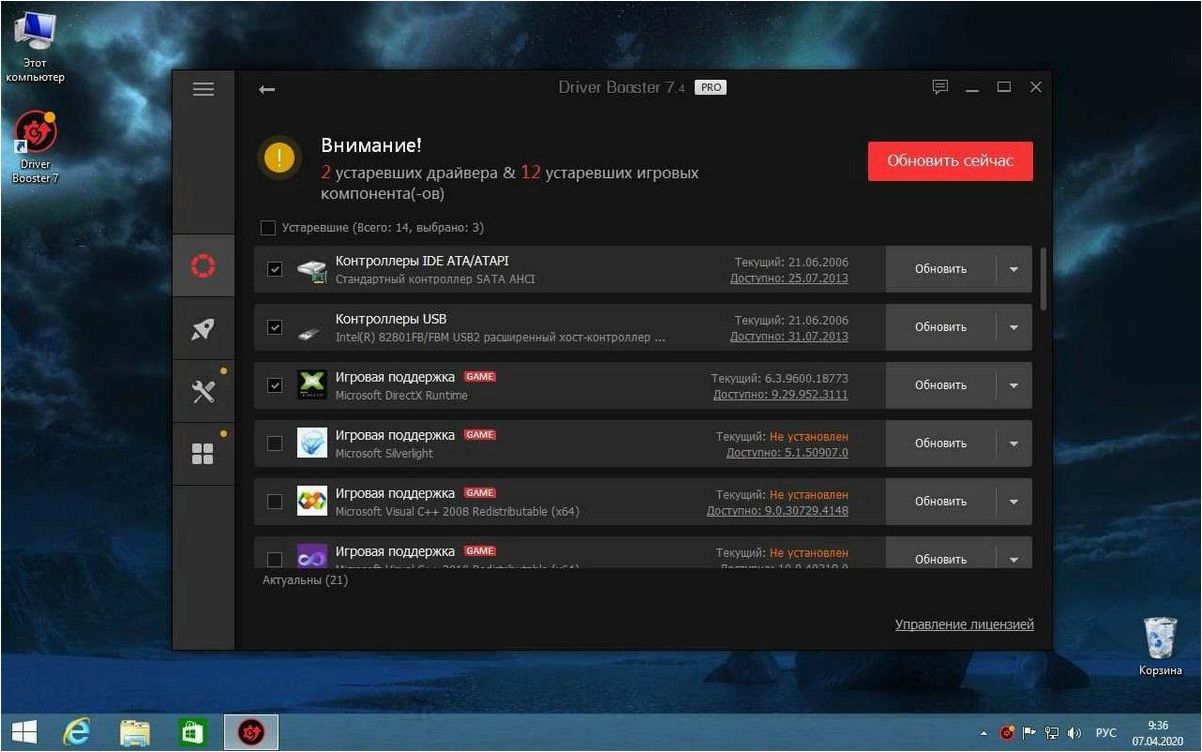Select the Scan lifebuoy icon in sidebar
The width and height of the screenshot is (1202, 752).
point(203,266)
